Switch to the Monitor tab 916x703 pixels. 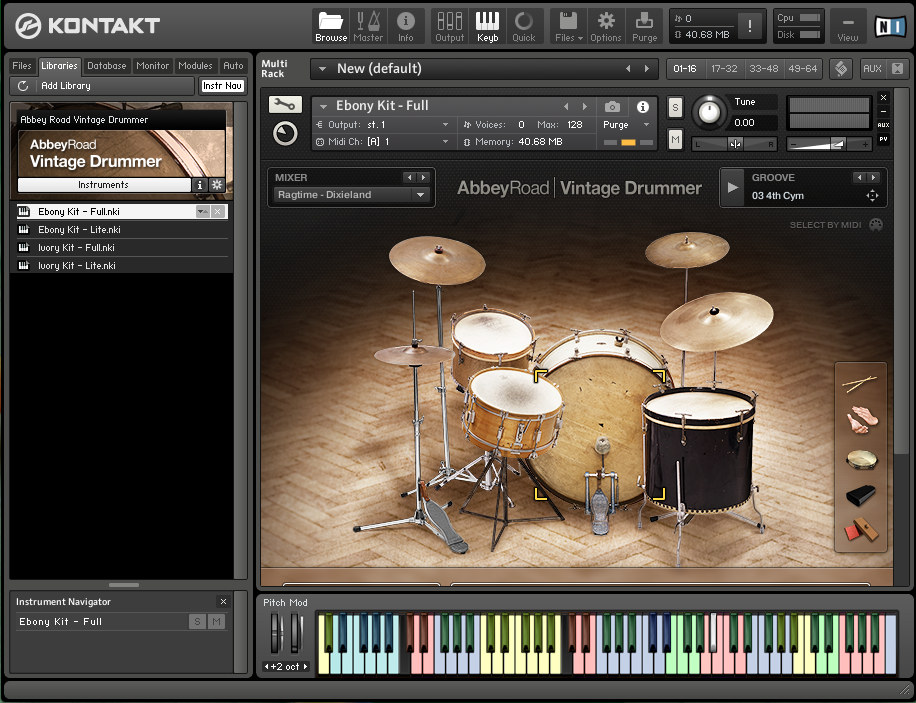point(152,66)
